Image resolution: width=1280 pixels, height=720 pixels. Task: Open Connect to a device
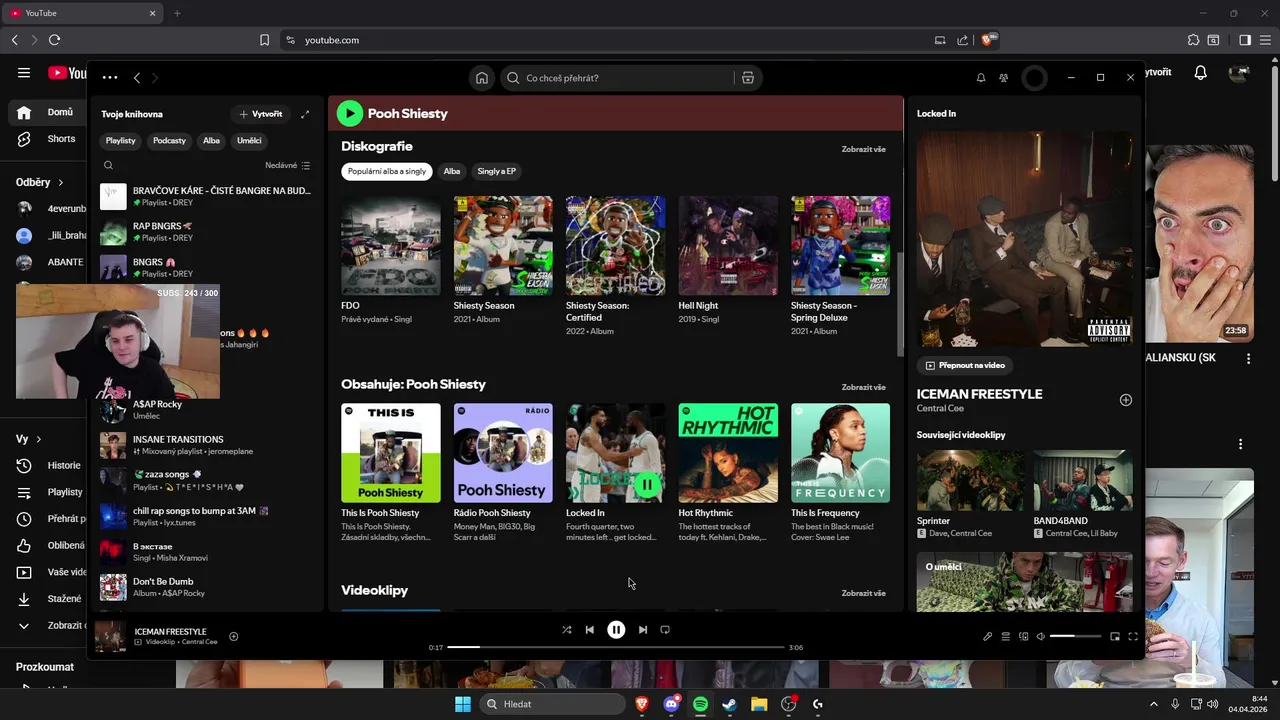(x=1023, y=636)
